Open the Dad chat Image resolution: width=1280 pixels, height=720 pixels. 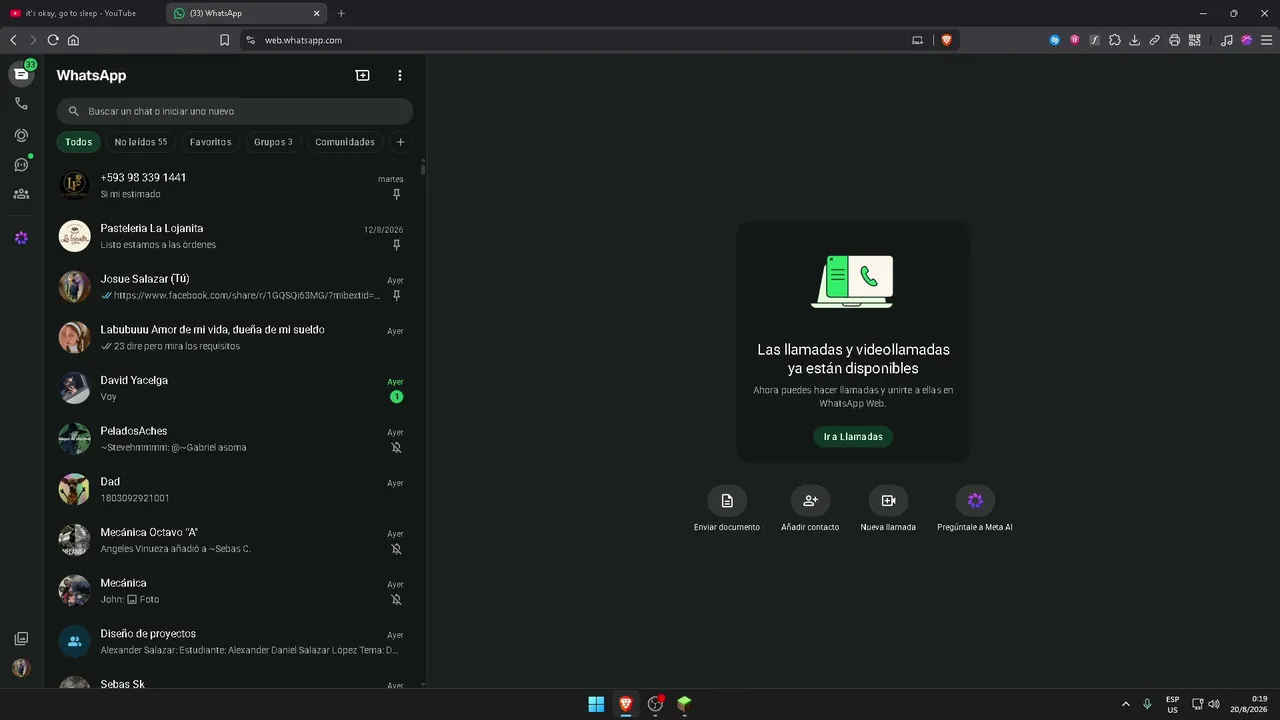(x=235, y=489)
